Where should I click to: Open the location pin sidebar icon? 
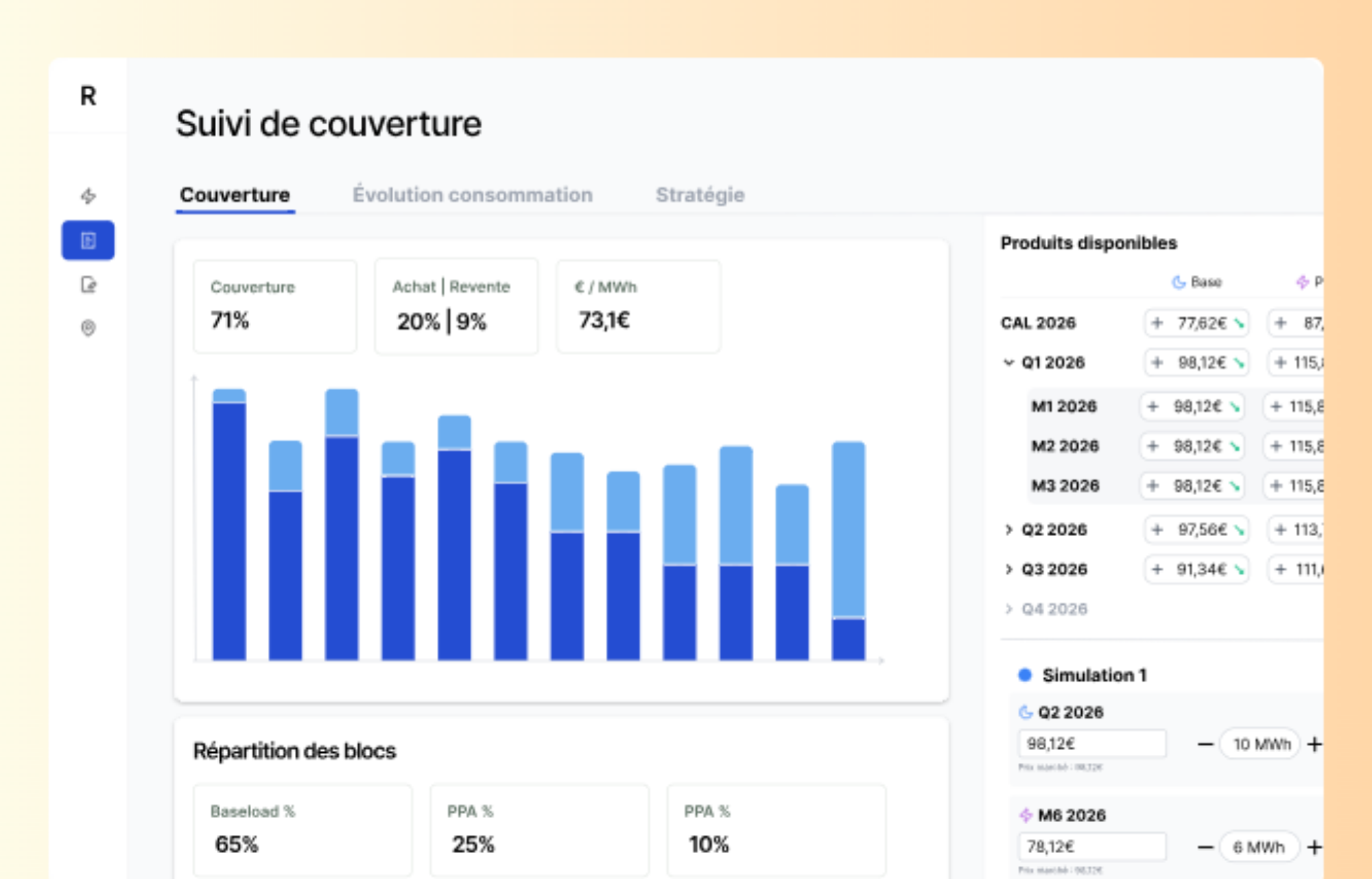(x=88, y=328)
